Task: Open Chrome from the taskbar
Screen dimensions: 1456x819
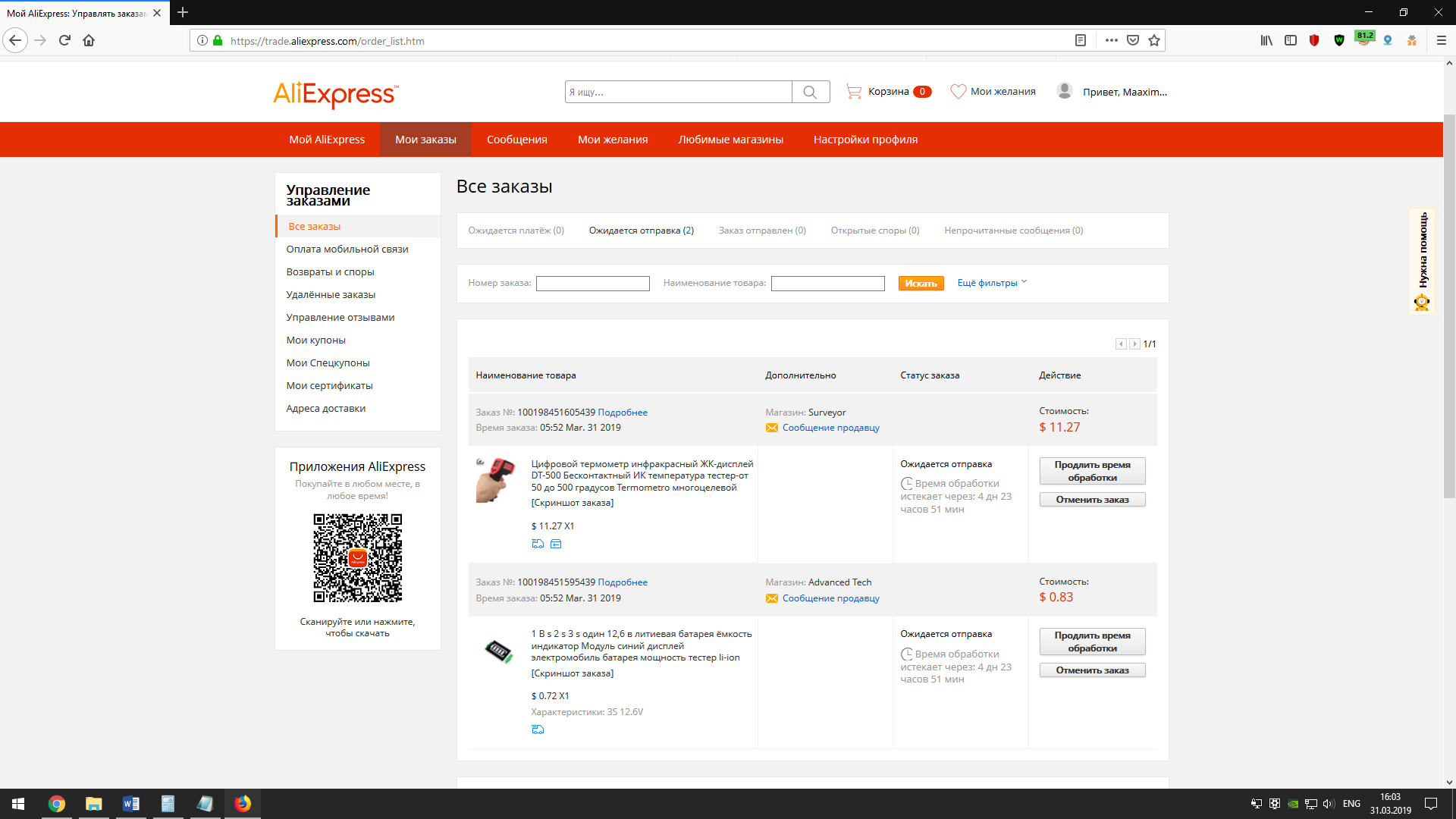Action: pyautogui.click(x=57, y=804)
